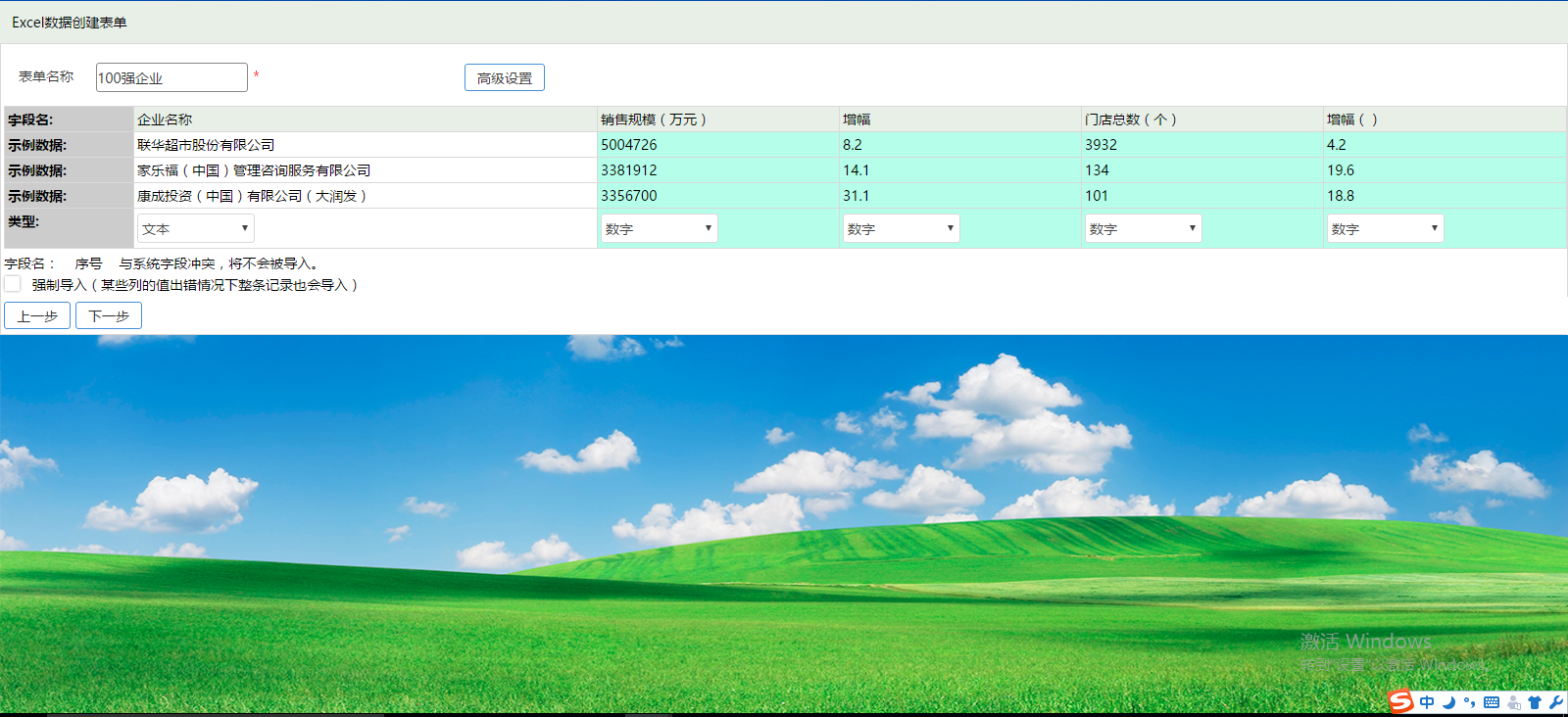
Task: Click sample value 3932
Action: [x=1102, y=145]
